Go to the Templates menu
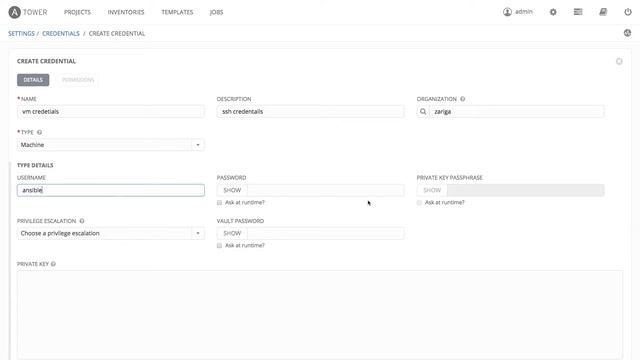Screen dimensions: 640x360 coord(177,12)
